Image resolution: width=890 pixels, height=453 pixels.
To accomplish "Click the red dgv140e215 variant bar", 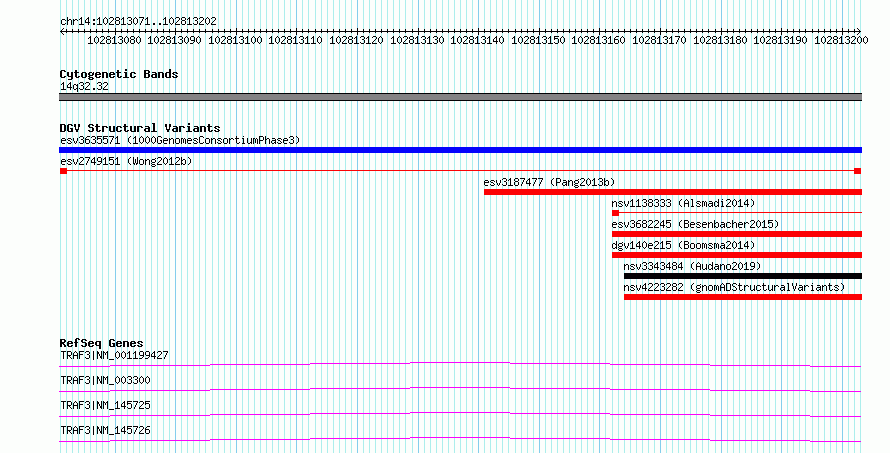I will click(x=737, y=255).
